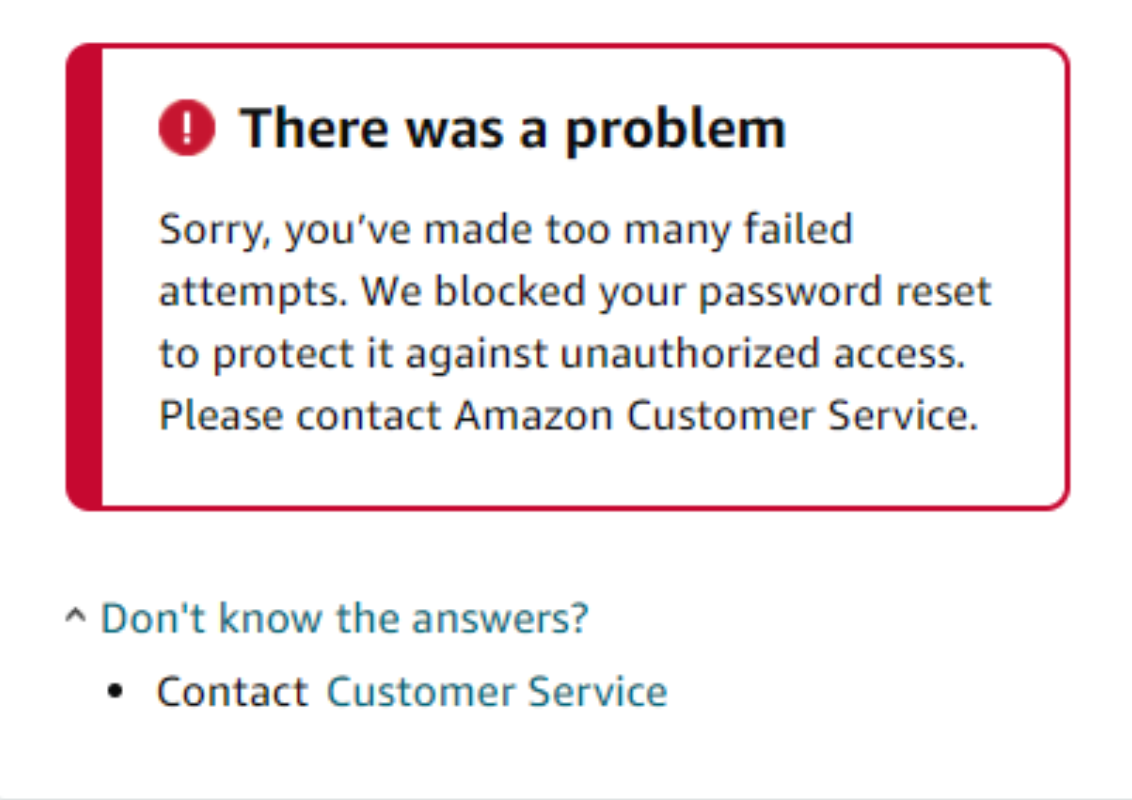Open the Customer Service link

(x=497, y=692)
